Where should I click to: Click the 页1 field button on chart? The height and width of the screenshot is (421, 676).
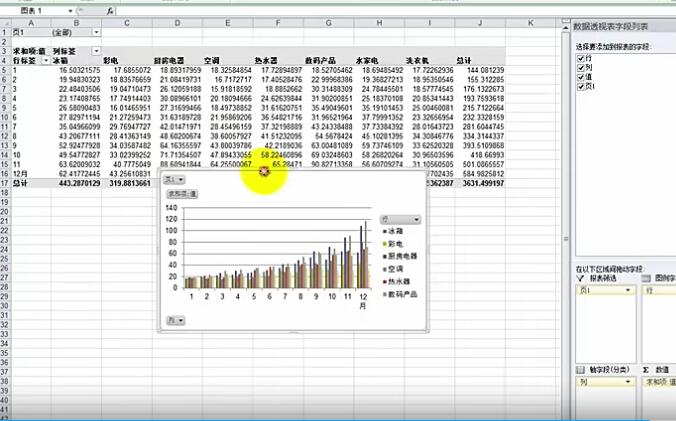pos(172,177)
